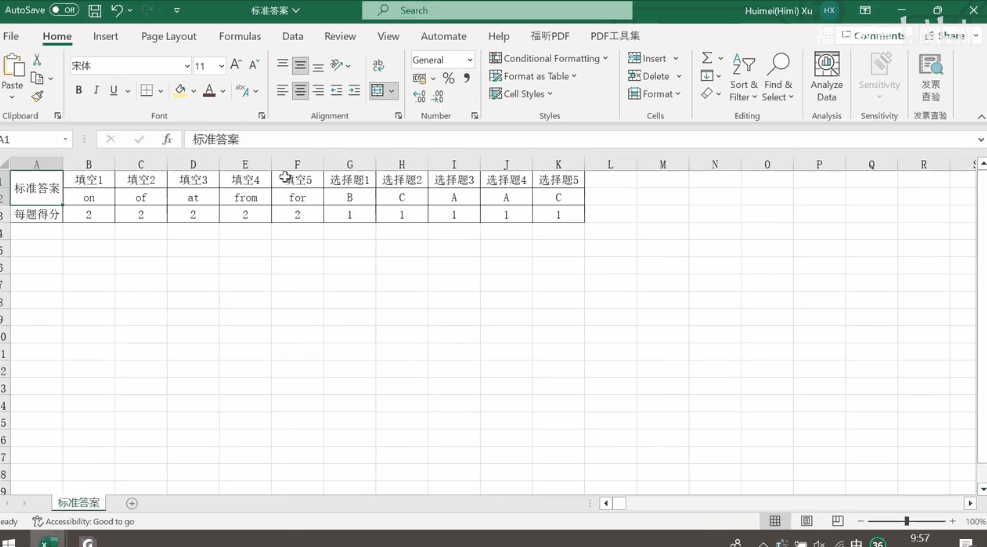Select cell containing 'from'
Viewport: 987px width, 547px height.
245,197
